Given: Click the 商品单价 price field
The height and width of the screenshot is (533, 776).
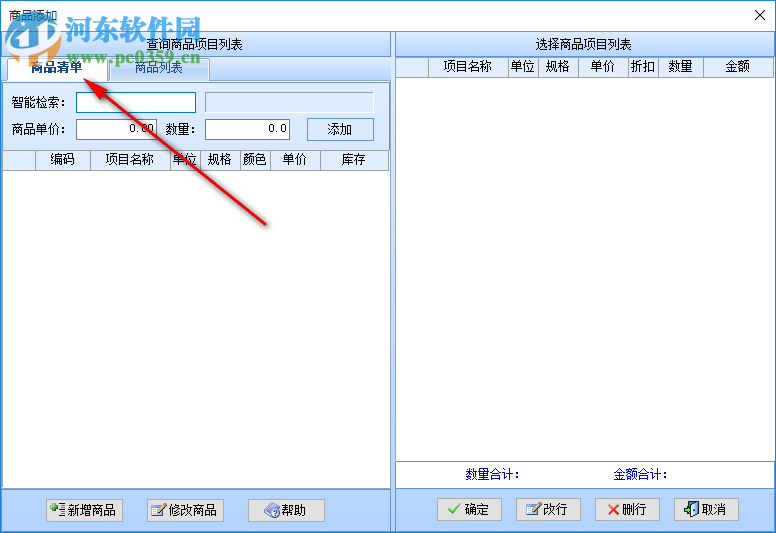Looking at the screenshot, I should pyautogui.click(x=116, y=129).
